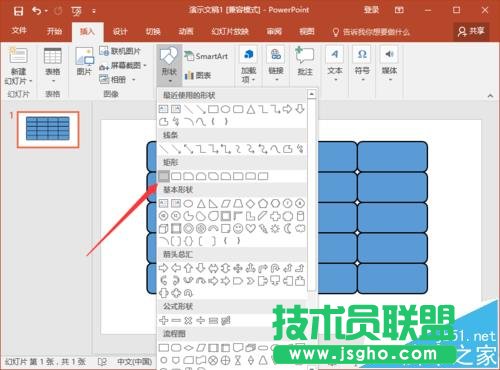Click the Save icon in quick access toolbar

[18, 11]
